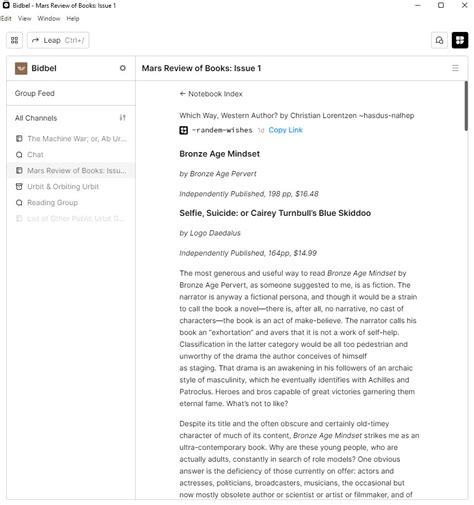Open the Leap search button
This screenshot has height=505, width=474.
(x=58, y=40)
